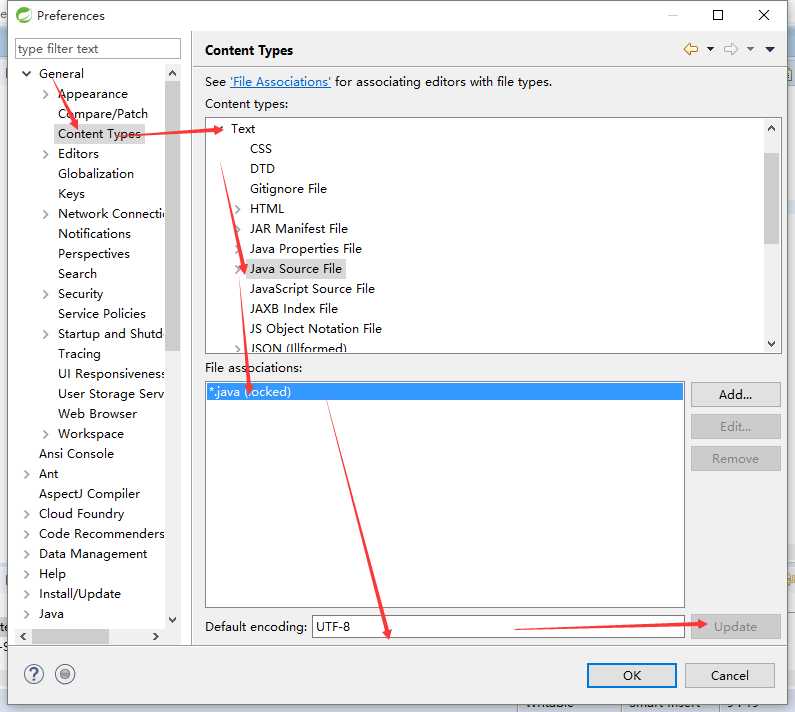Click preference tree scroll-up arrow

pyautogui.click(x=172, y=74)
